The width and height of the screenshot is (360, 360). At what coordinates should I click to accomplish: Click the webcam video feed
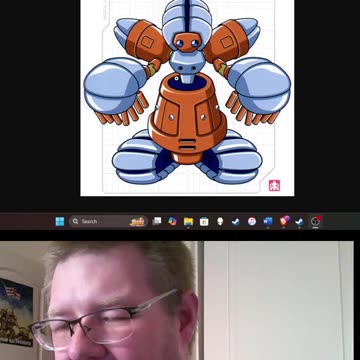(x=177, y=301)
